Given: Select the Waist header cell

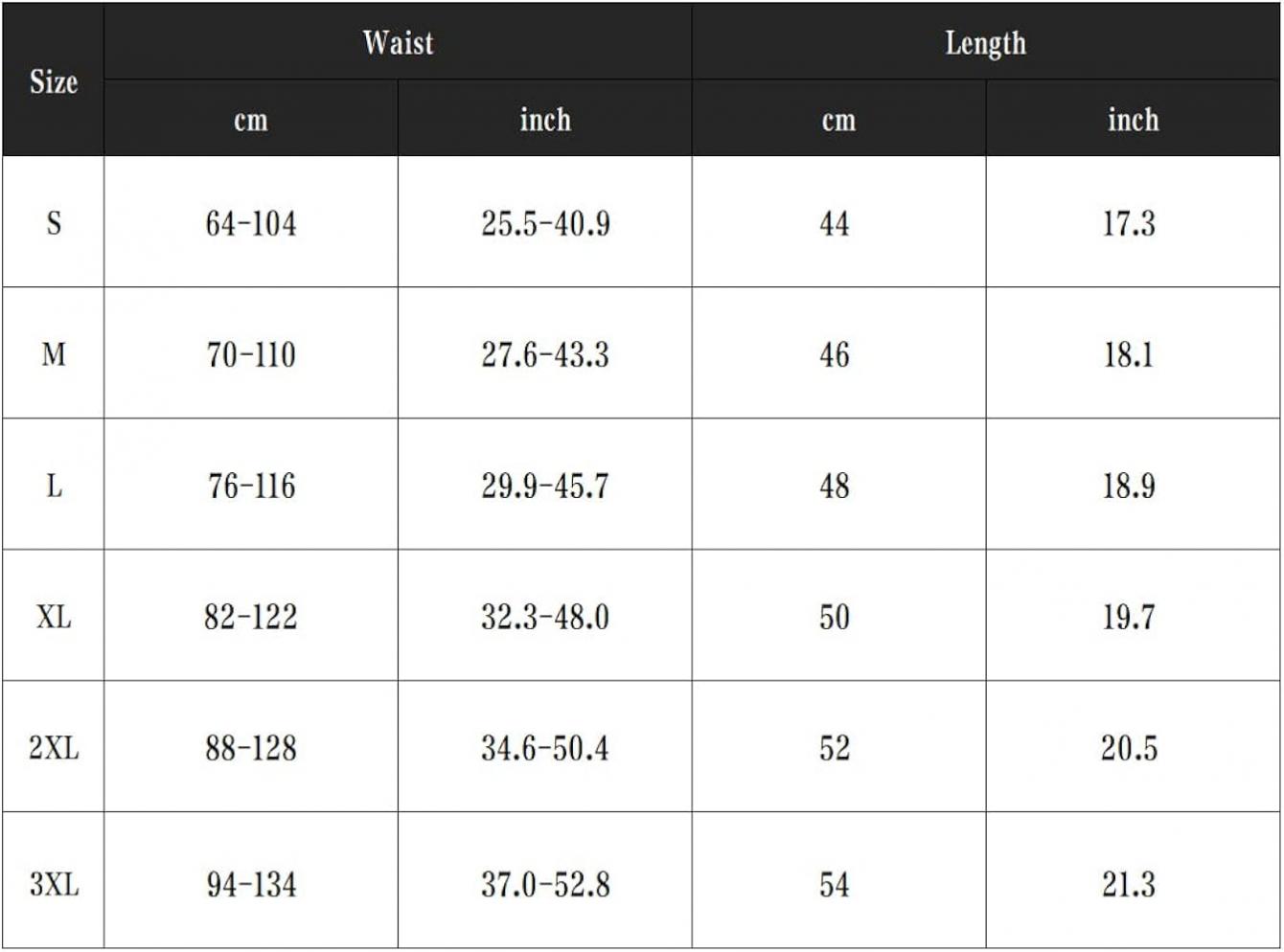Looking at the screenshot, I should click(398, 43).
